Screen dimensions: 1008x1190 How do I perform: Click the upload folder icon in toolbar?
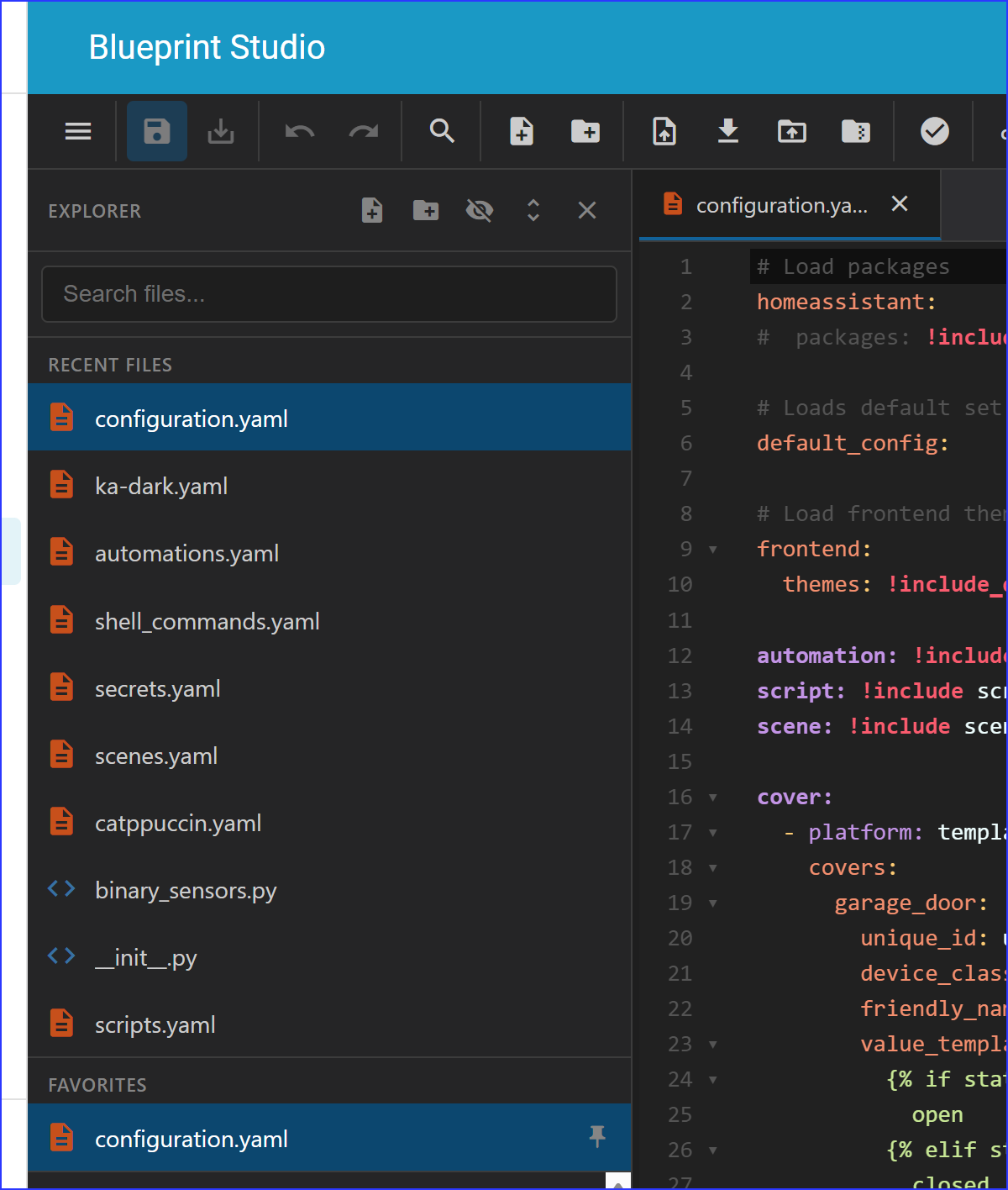pyautogui.click(x=792, y=131)
